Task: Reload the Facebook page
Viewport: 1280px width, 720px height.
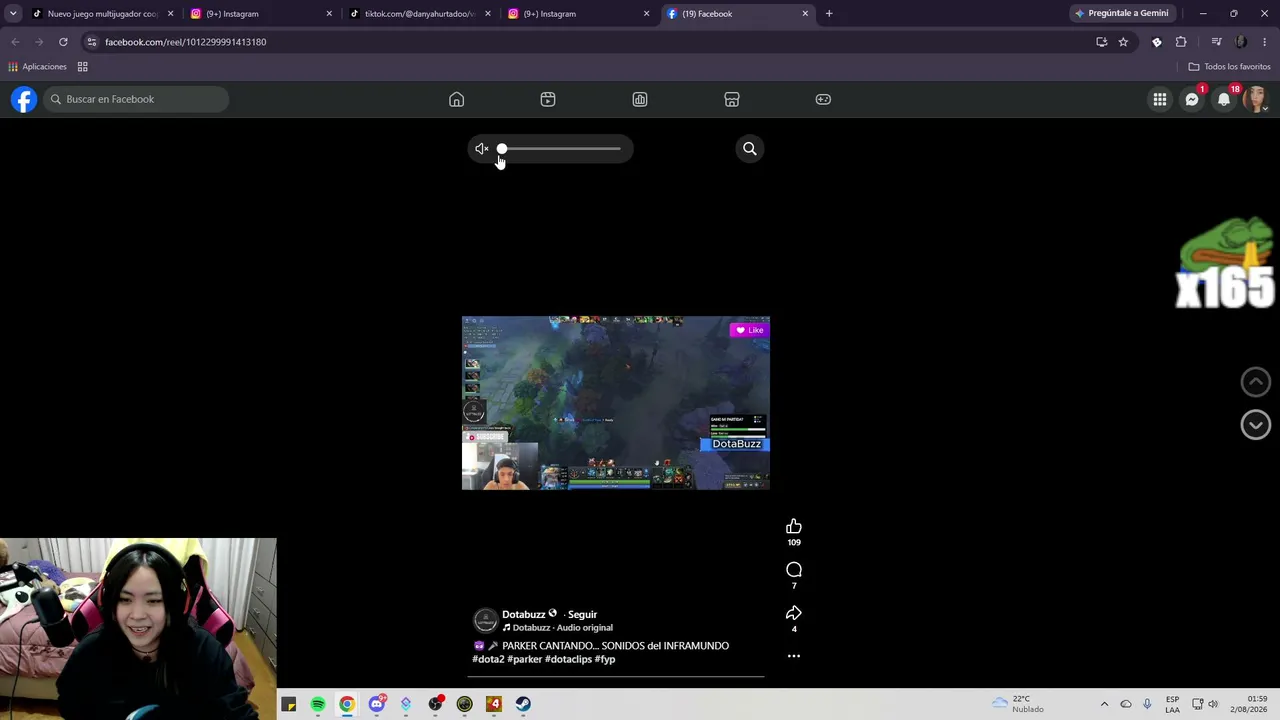Action: pos(63,42)
